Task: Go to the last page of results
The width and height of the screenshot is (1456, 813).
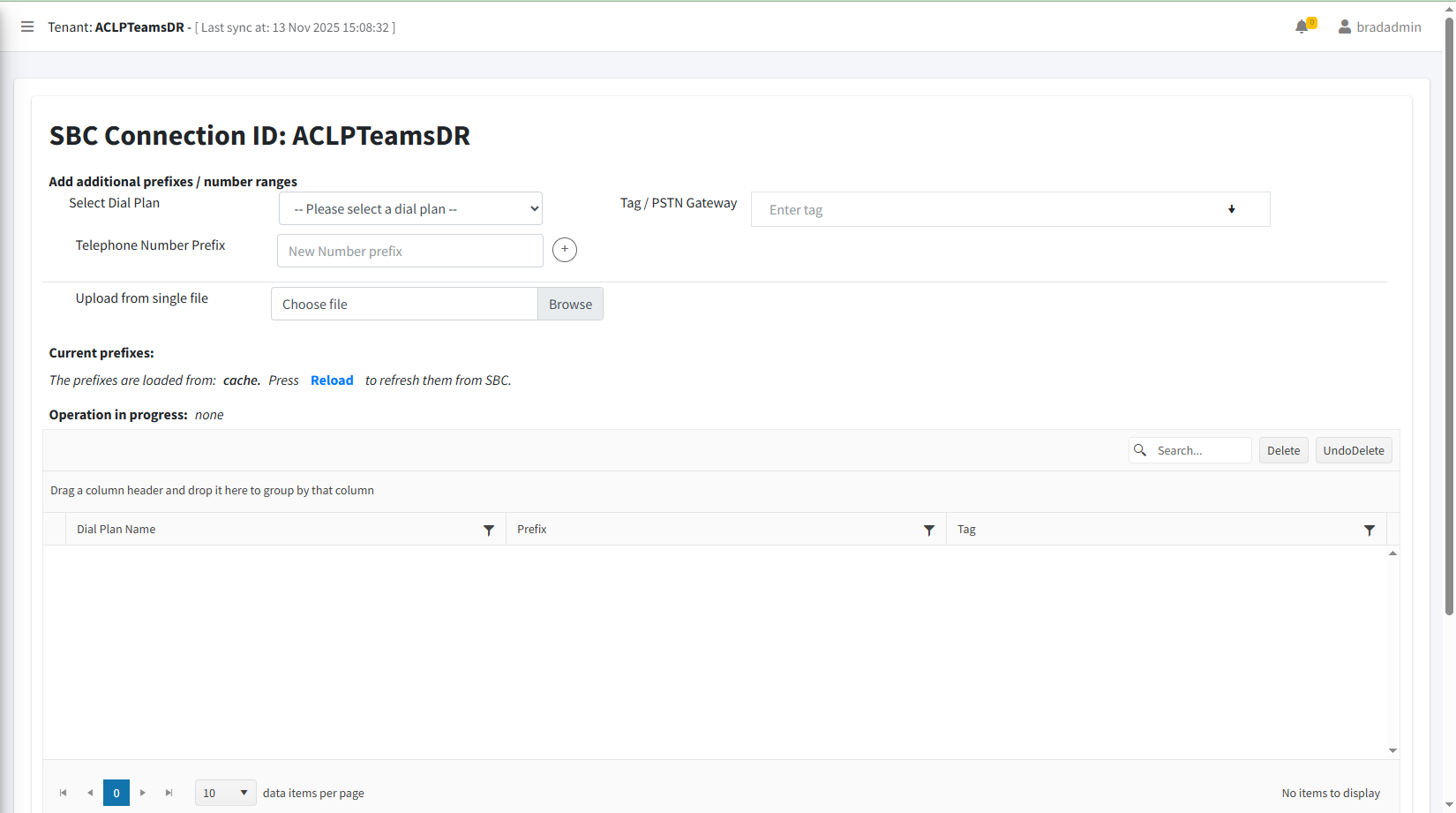Action: 169,793
